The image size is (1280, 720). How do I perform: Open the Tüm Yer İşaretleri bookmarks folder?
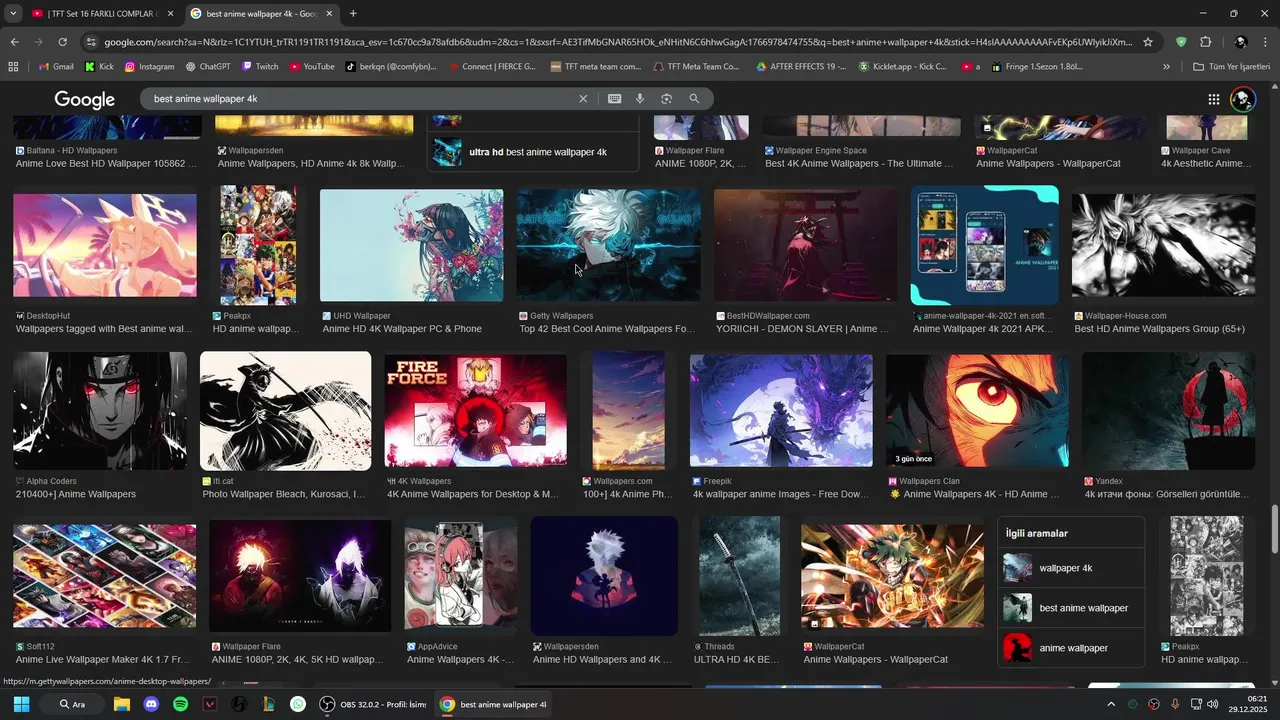1232,67
